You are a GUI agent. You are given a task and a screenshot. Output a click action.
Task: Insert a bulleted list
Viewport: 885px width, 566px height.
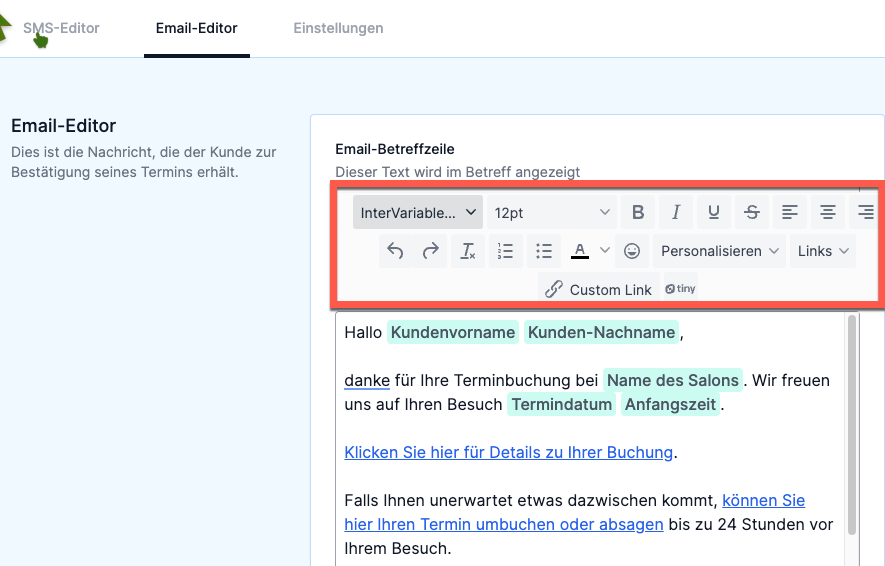pos(544,251)
